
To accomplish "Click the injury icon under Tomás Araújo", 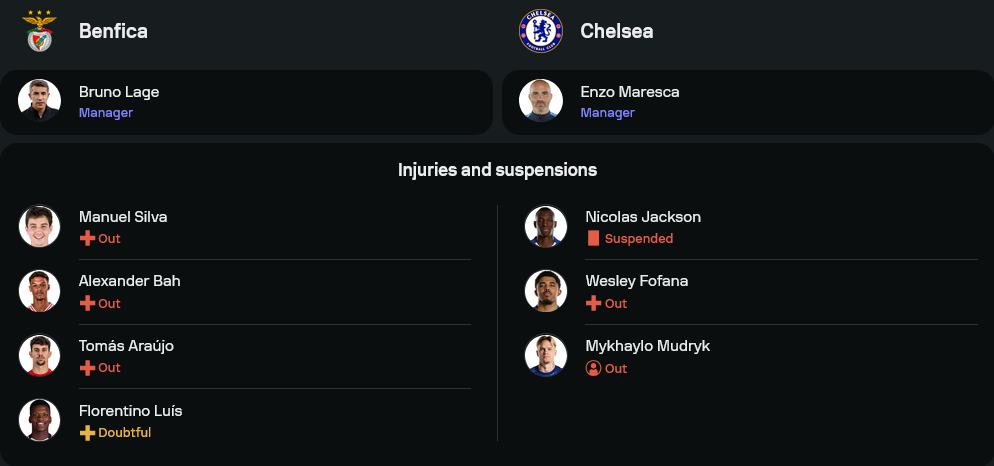I will [x=87, y=368].
